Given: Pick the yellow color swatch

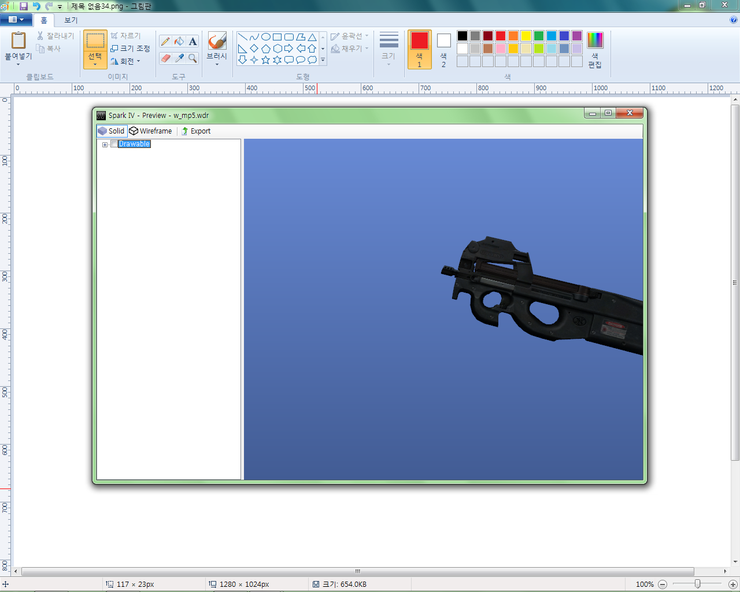Looking at the screenshot, I should coord(526,36).
